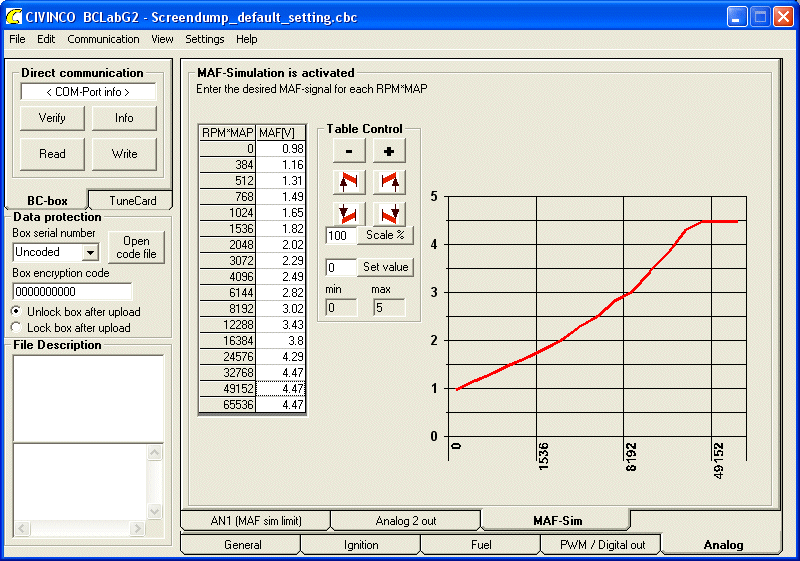This screenshot has width=800, height=561.
Task: Select the MAF-Sim tab
Action: pyautogui.click(x=557, y=521)
